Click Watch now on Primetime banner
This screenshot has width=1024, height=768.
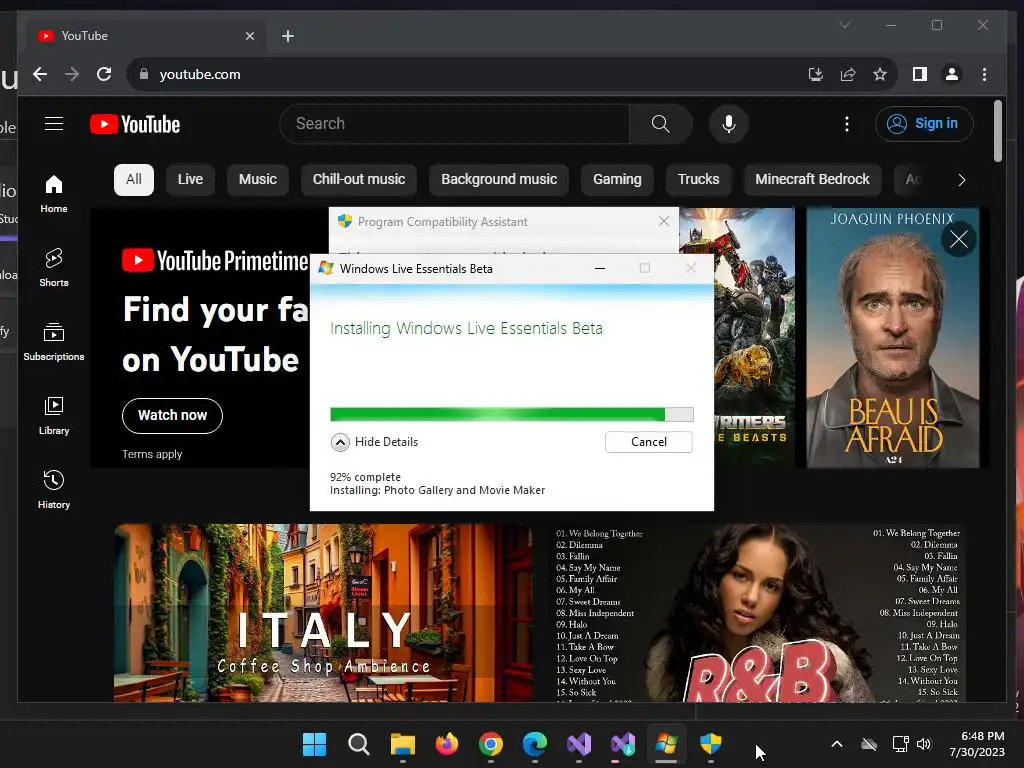click(x=172, y=415)
